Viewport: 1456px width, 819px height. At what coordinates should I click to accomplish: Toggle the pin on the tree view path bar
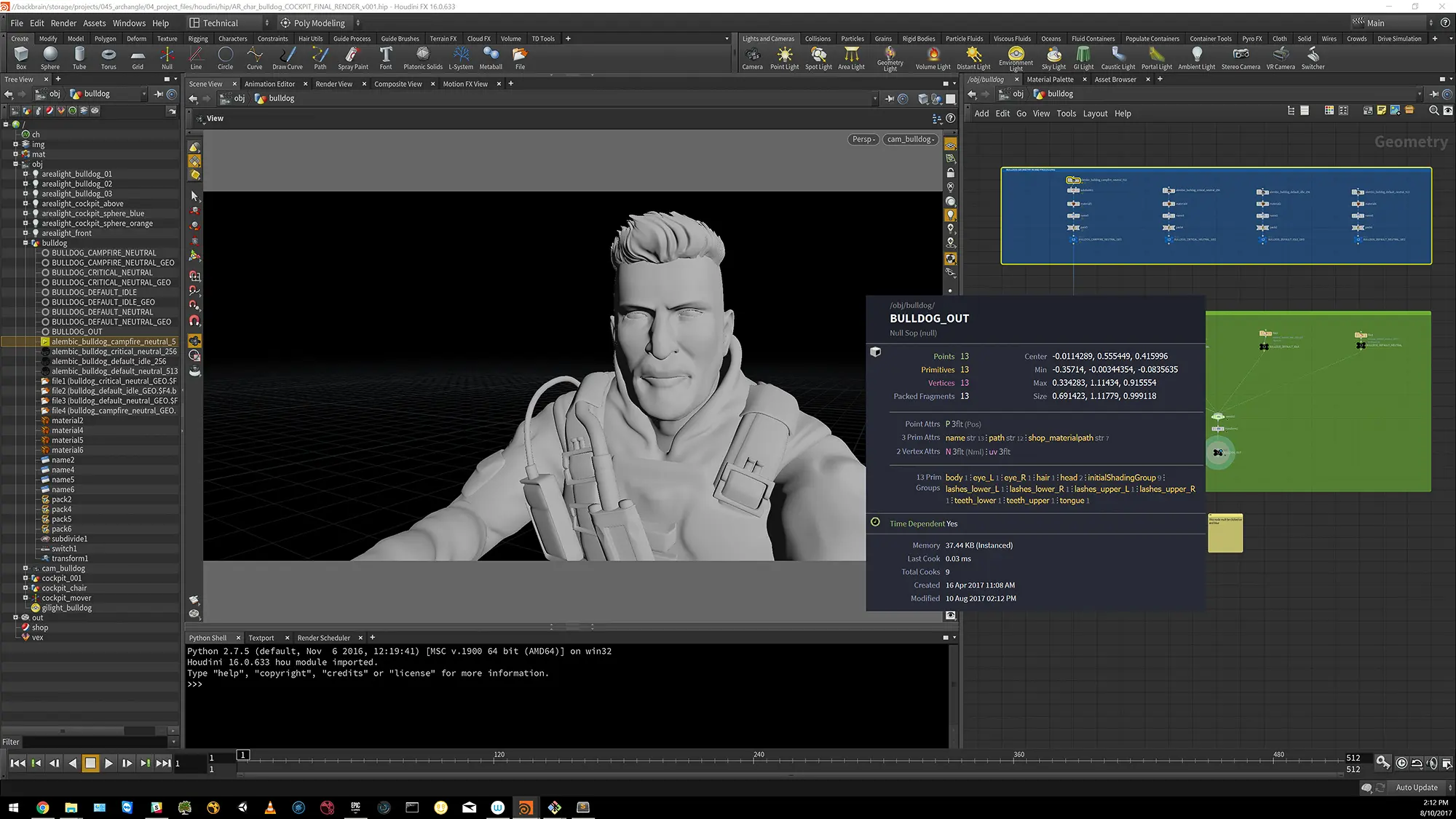(158, 94)
